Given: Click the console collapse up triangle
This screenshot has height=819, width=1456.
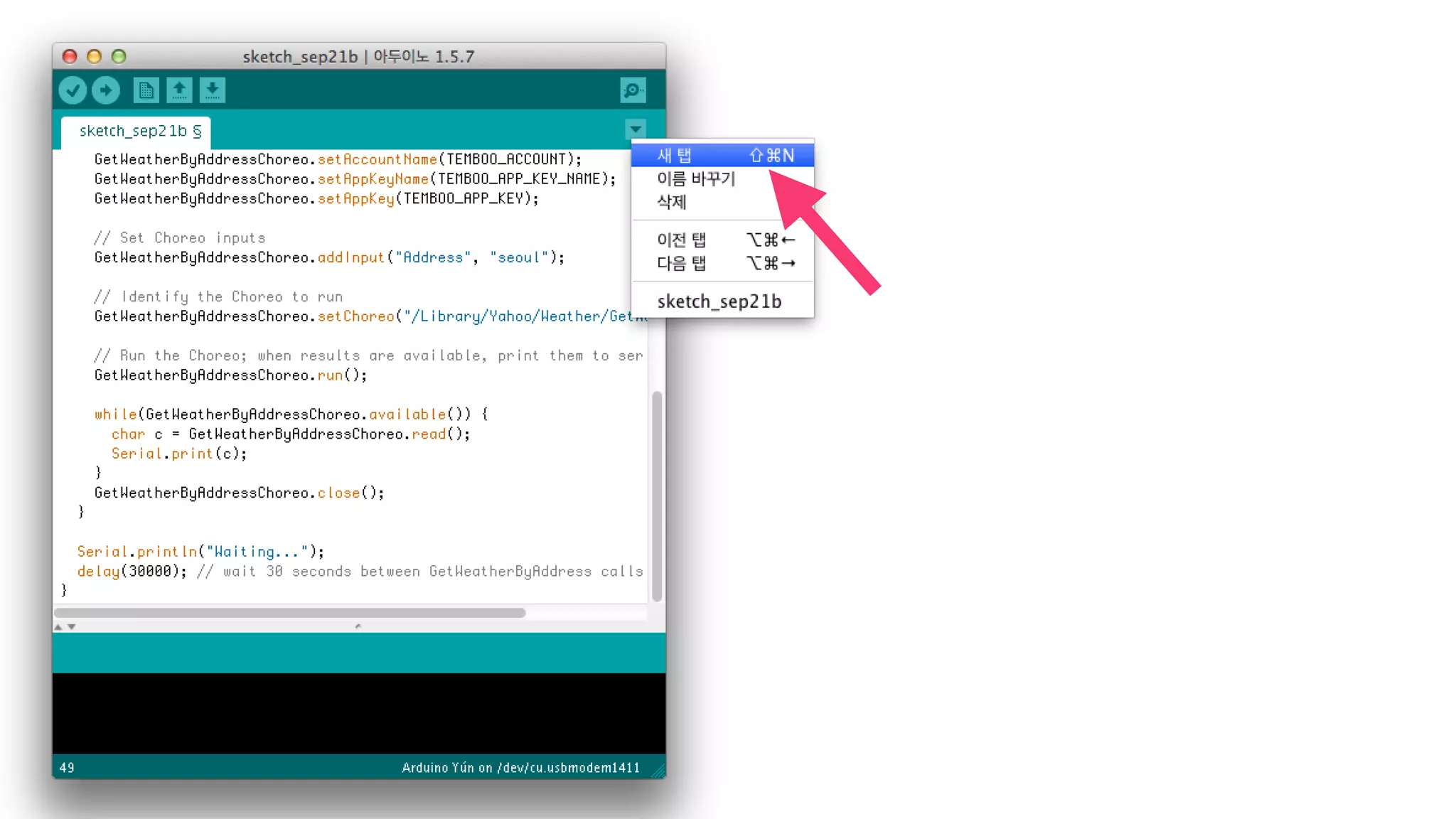Looking at the screenshot, I should tap(58, 627).
